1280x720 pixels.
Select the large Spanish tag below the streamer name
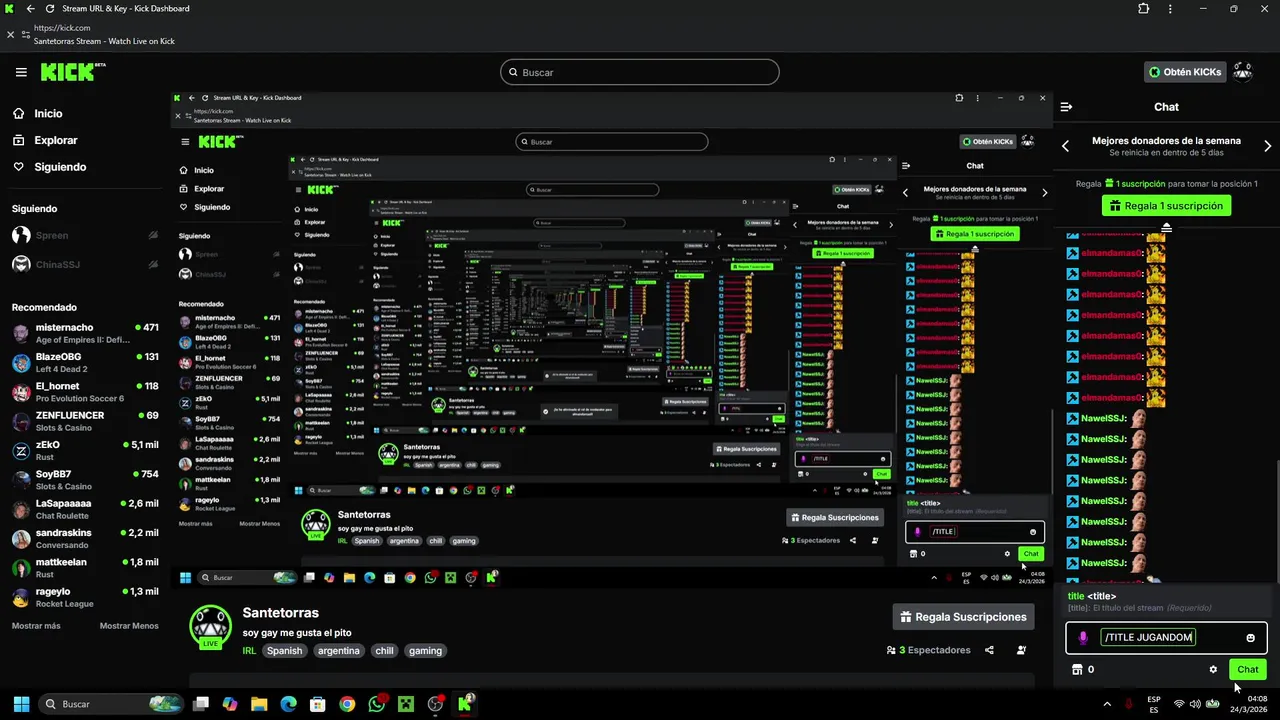[284, 651]
